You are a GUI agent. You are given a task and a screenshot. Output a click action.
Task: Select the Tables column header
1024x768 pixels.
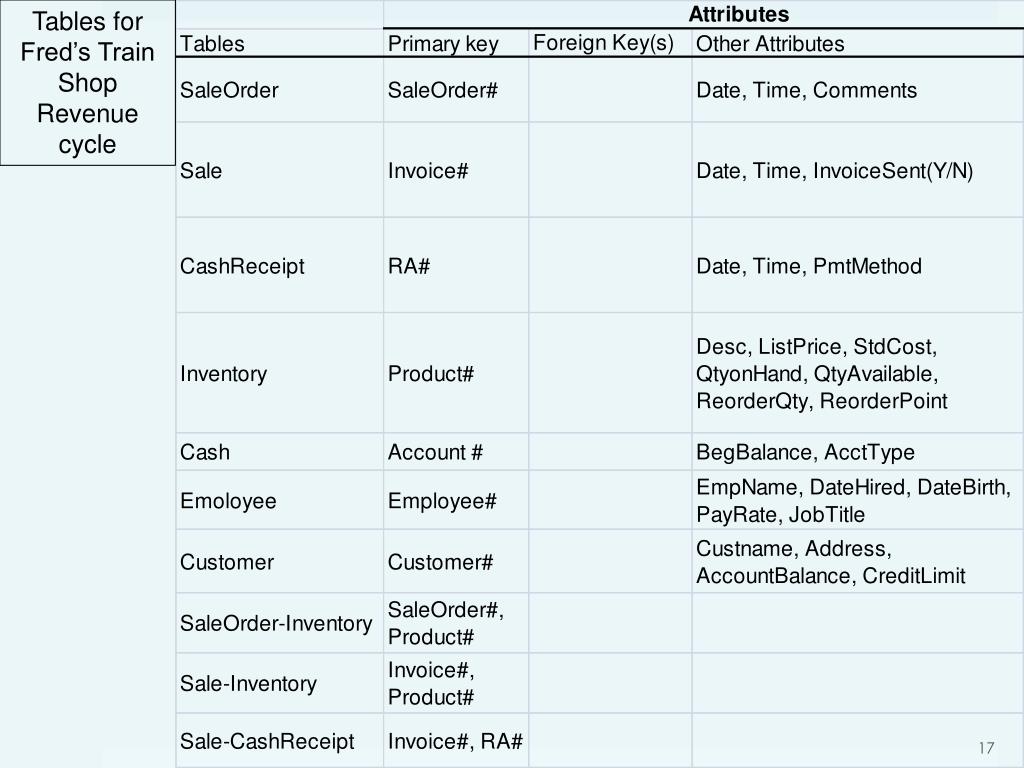212,44
